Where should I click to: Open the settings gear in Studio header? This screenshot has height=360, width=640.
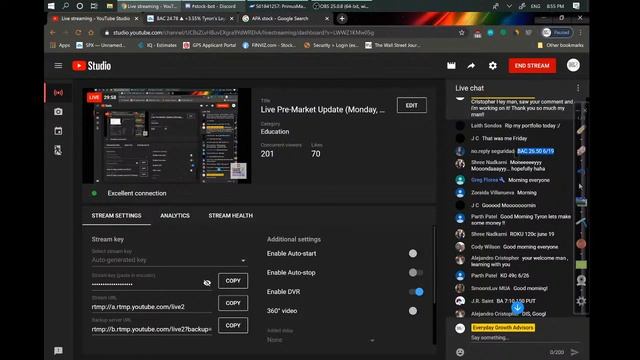pos(493,66)
